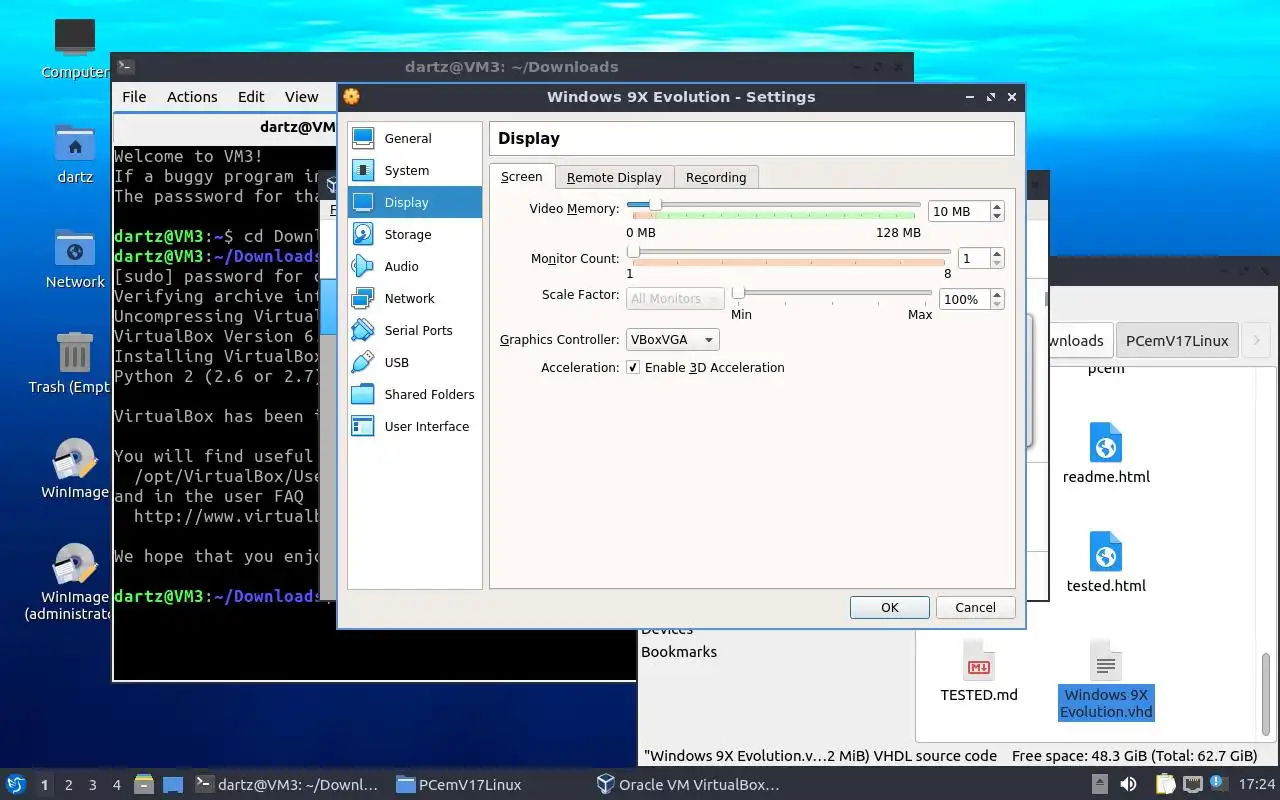
Task: Click the network icon in system tray
Action: click(x=1192, y=785)
